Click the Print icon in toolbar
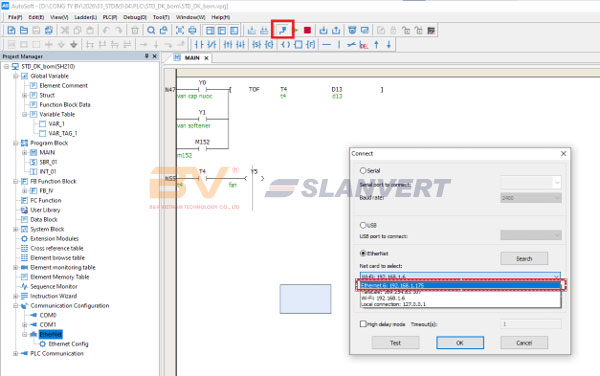The width and height of the screenshot is (600, 376). [x=192, y=30]
